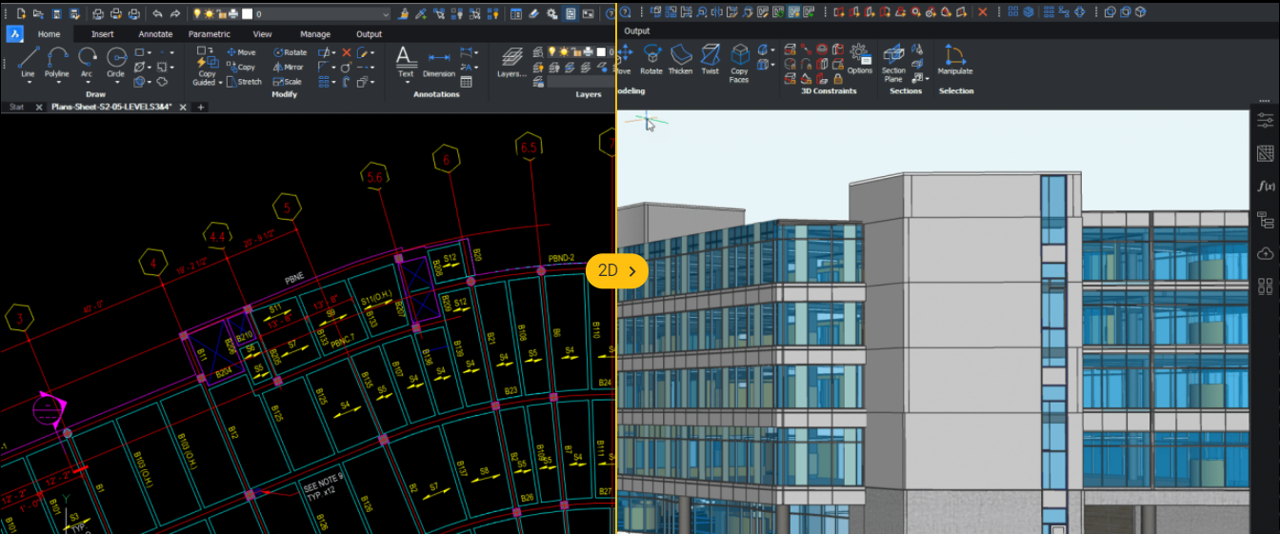Click the Undo arrow
Screen dimensions: 1280x534
(158, 13)
